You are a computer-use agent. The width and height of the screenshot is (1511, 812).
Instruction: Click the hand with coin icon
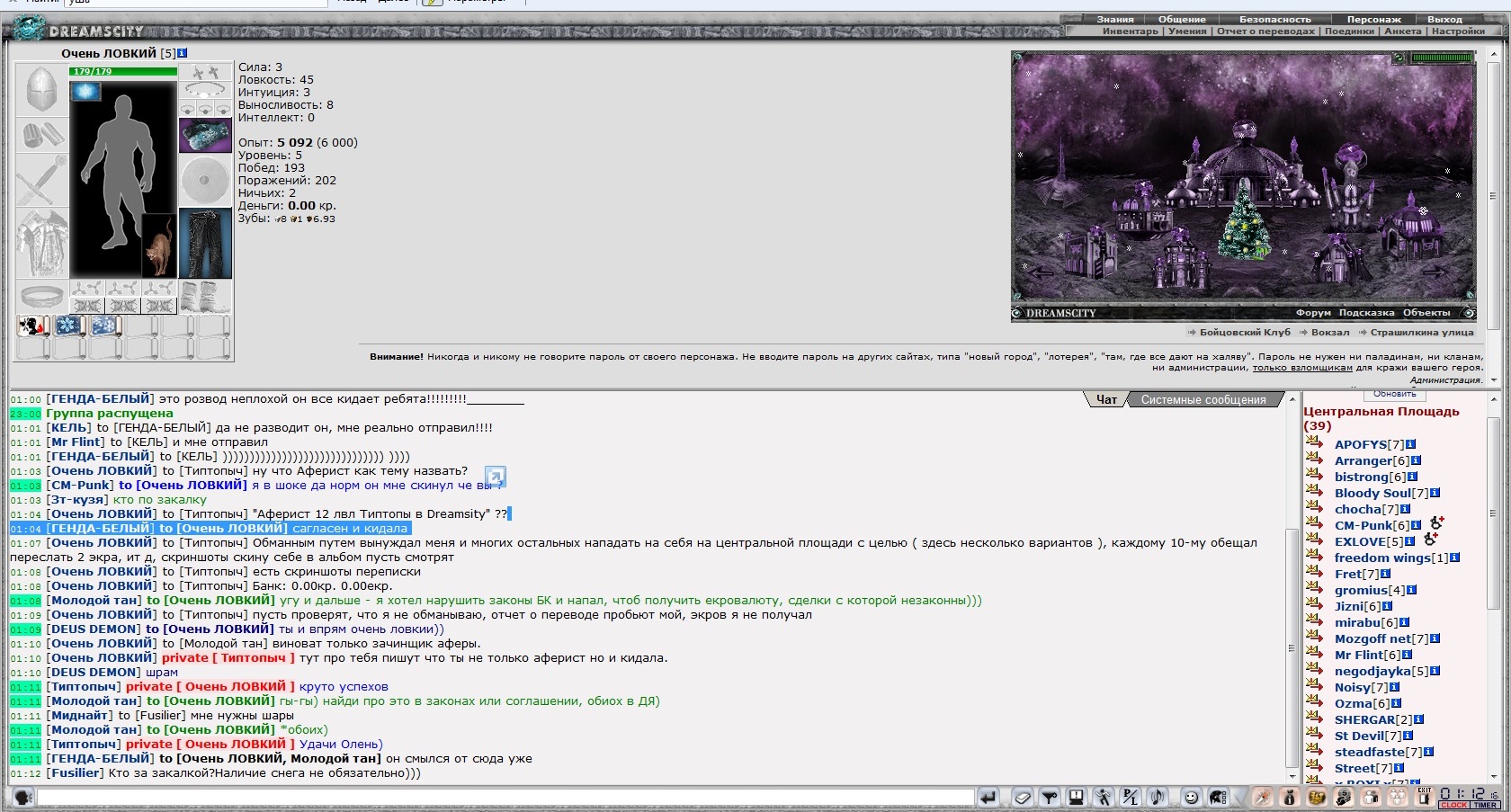point(1344,797)
